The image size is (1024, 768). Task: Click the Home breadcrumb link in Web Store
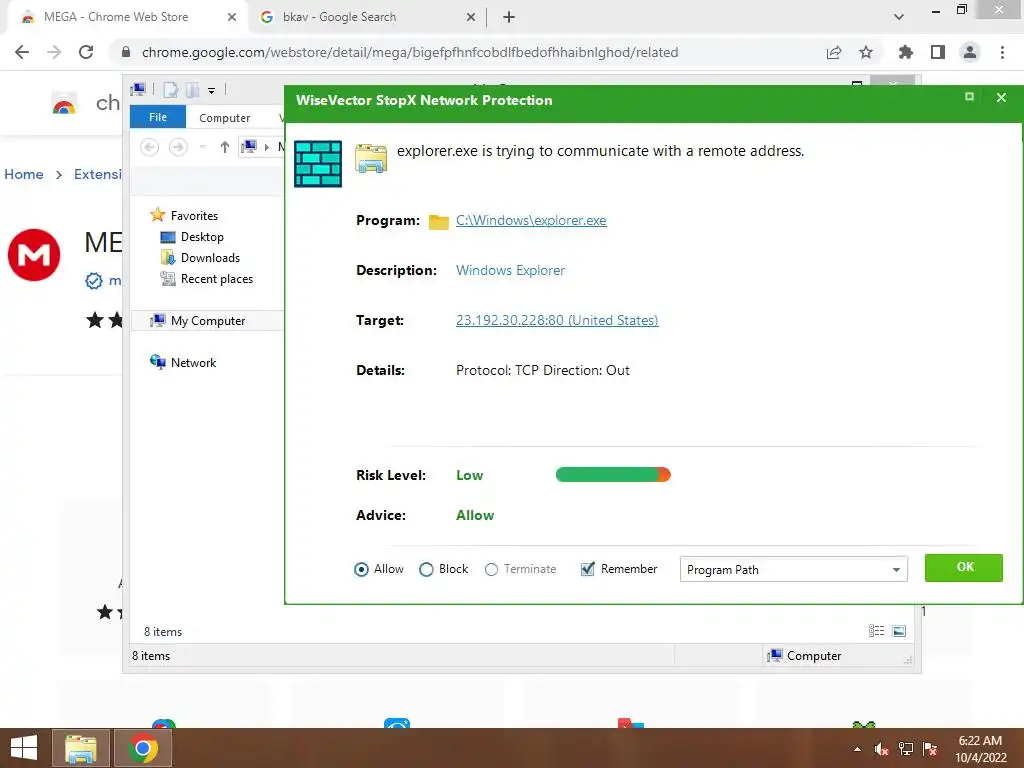(x=24, y=174)
